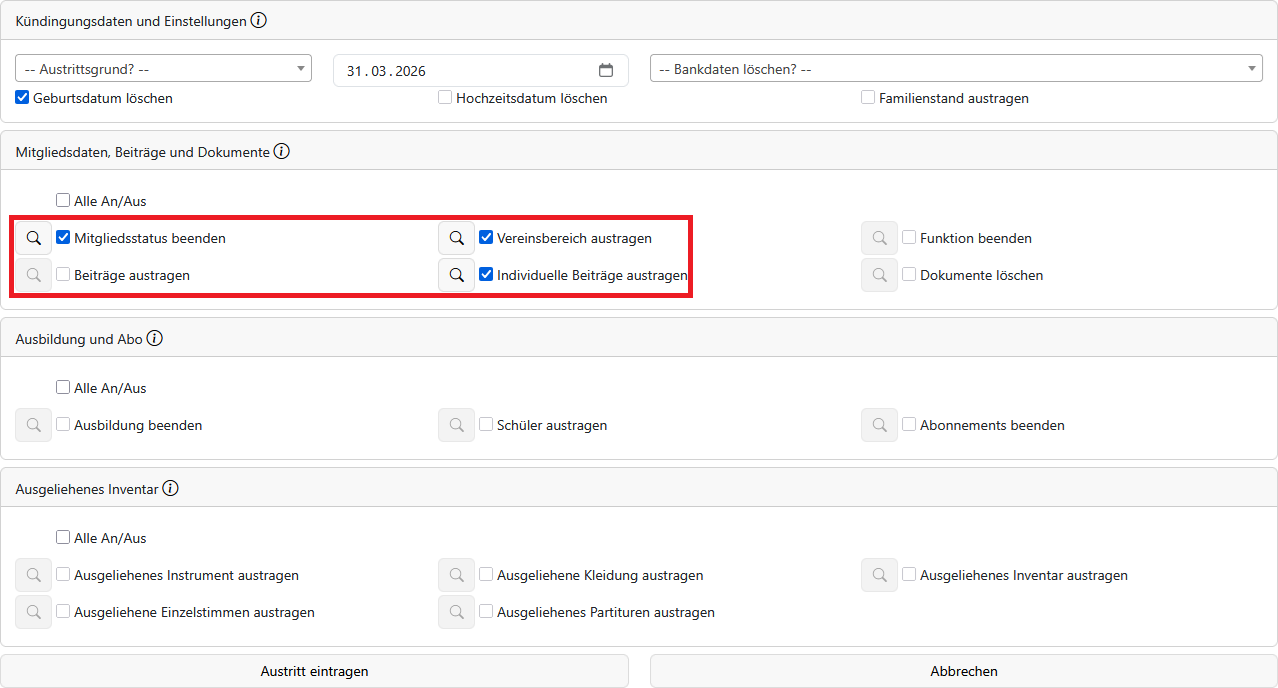This screenshot has width=1278, height=688.
Task: Click info icon next to Ausbildung und Abo
Action: (x=154, y=339)
